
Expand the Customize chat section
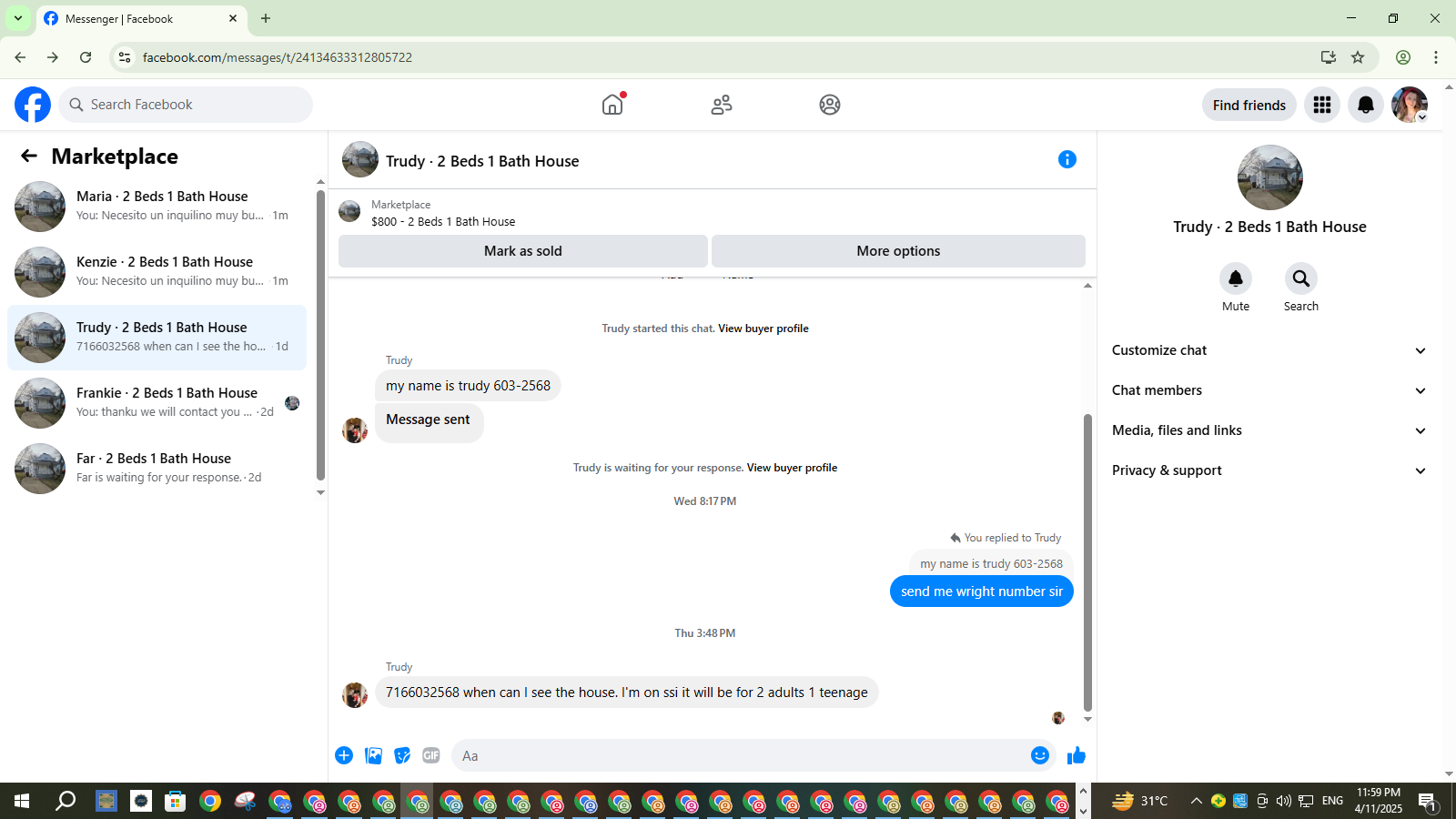[x=1269, y=350]
